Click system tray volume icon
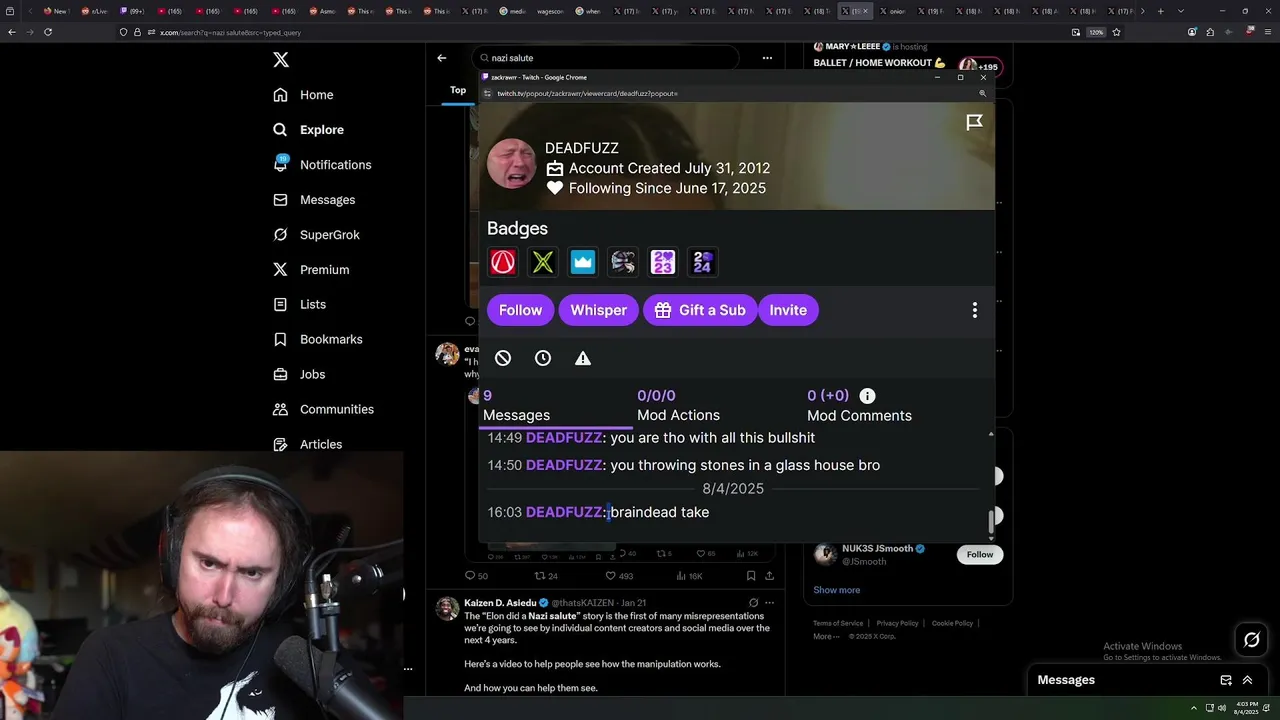Image resolution: width=1280 pixels, height=720 pixels. 1223,707
